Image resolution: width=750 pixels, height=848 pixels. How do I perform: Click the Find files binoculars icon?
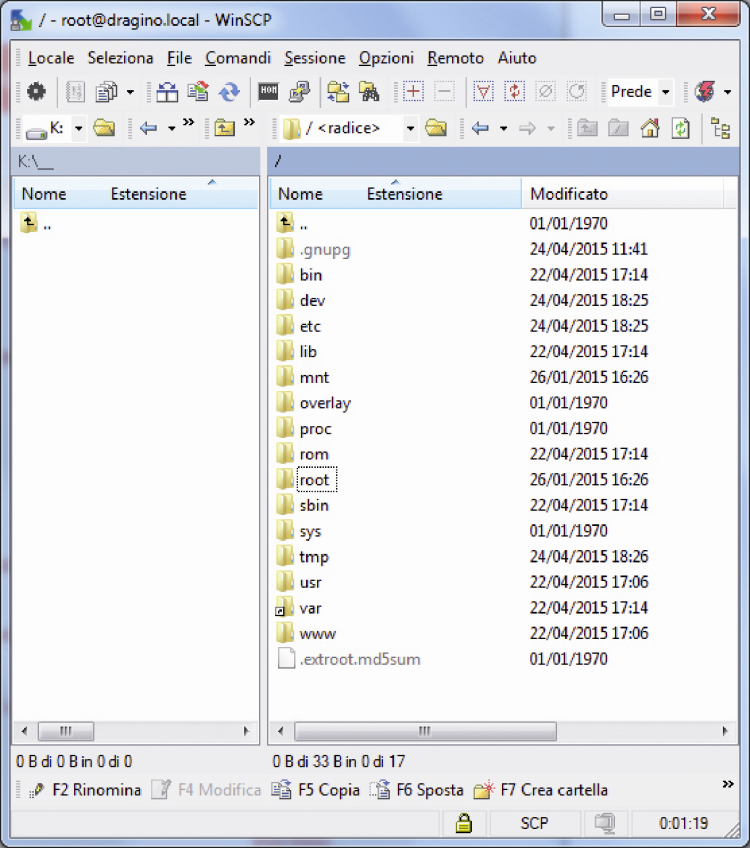tap(369, 91)
